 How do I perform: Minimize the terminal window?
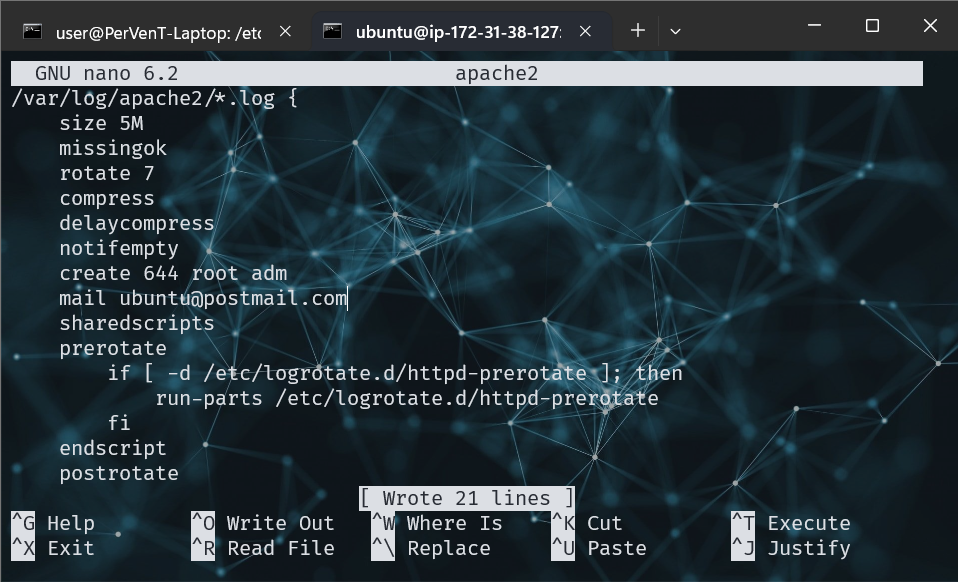[x=813, y=27]
